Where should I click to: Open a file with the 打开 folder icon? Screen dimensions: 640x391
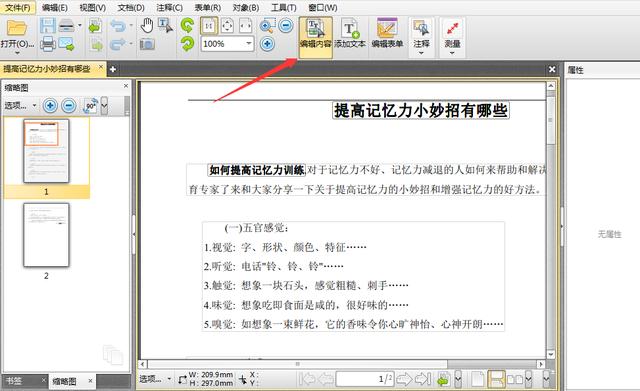(17, 28)
